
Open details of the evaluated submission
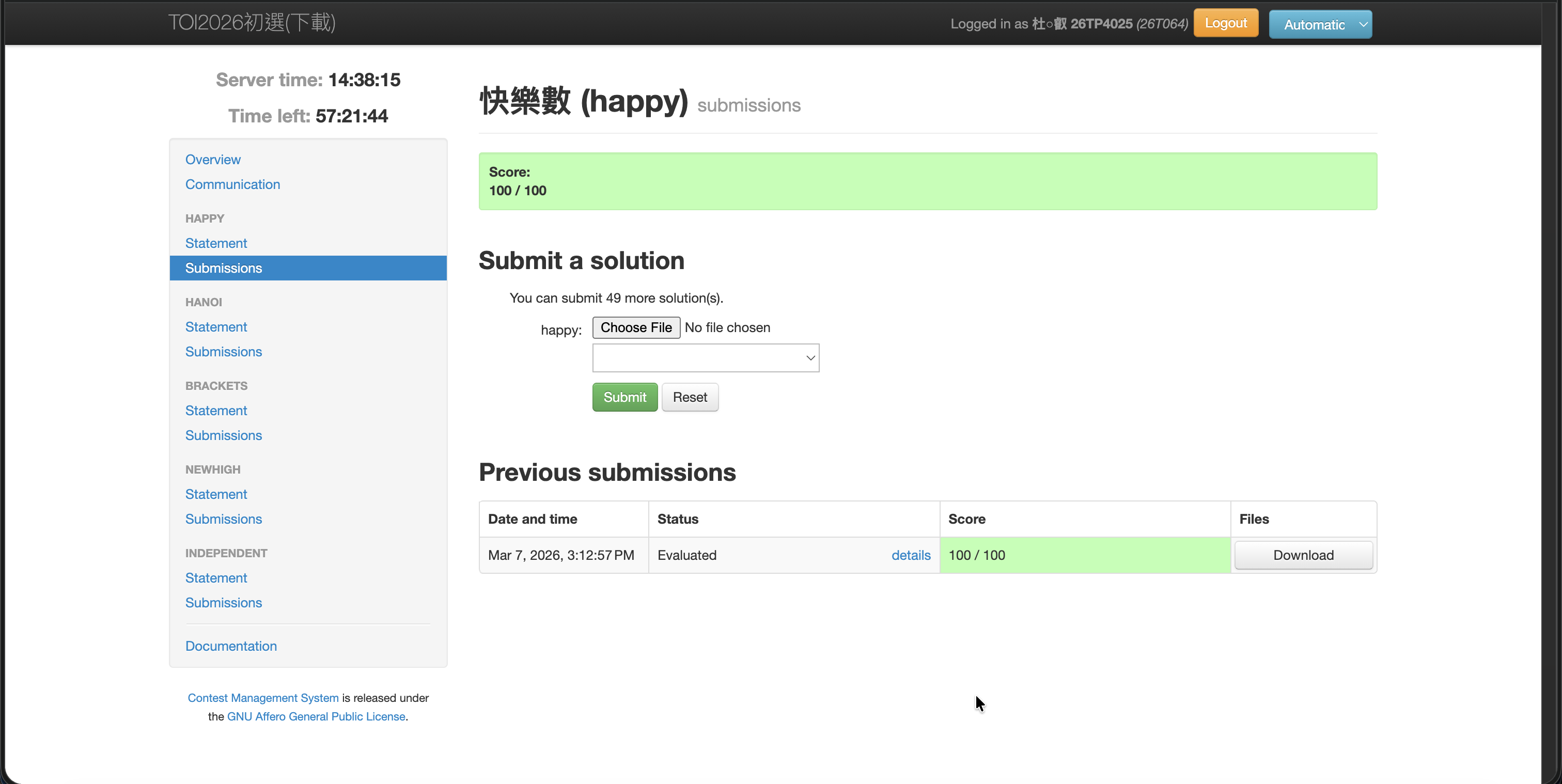[x=911, y=555]
